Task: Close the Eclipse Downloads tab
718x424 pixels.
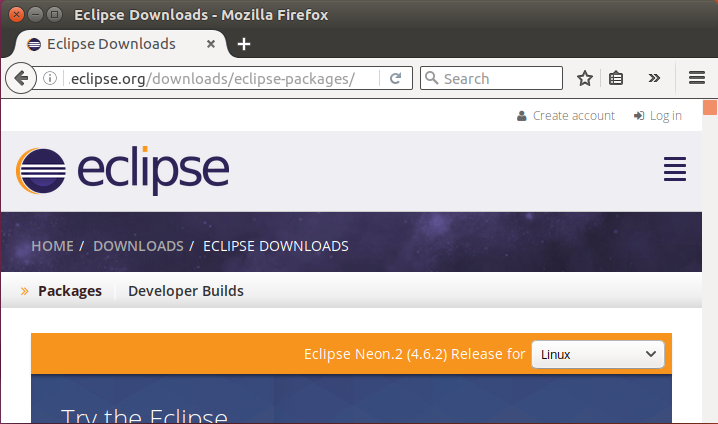Action: tap(211, 44)
